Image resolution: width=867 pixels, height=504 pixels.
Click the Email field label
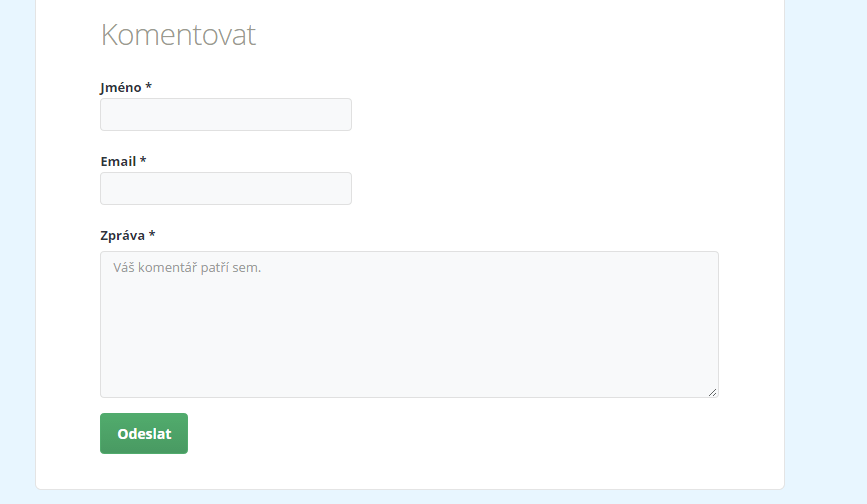point(118,161)
